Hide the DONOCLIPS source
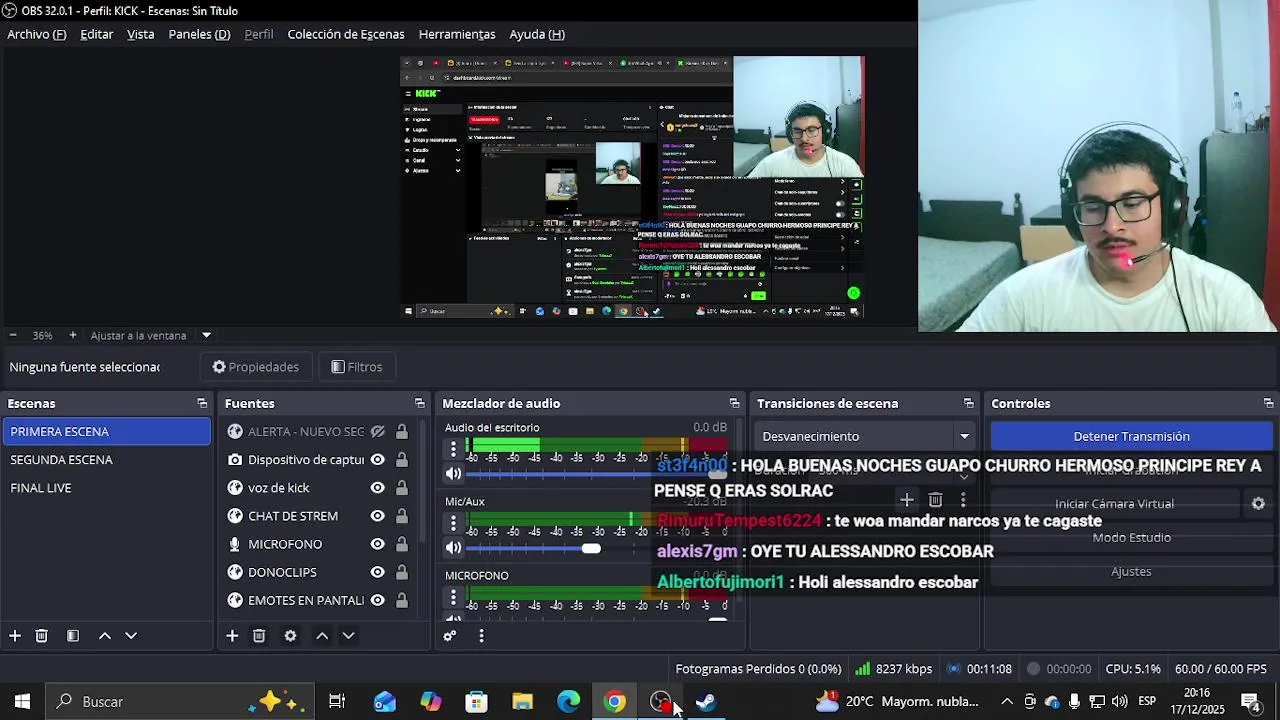The image size is (1280, 720). tap(378, 572)
